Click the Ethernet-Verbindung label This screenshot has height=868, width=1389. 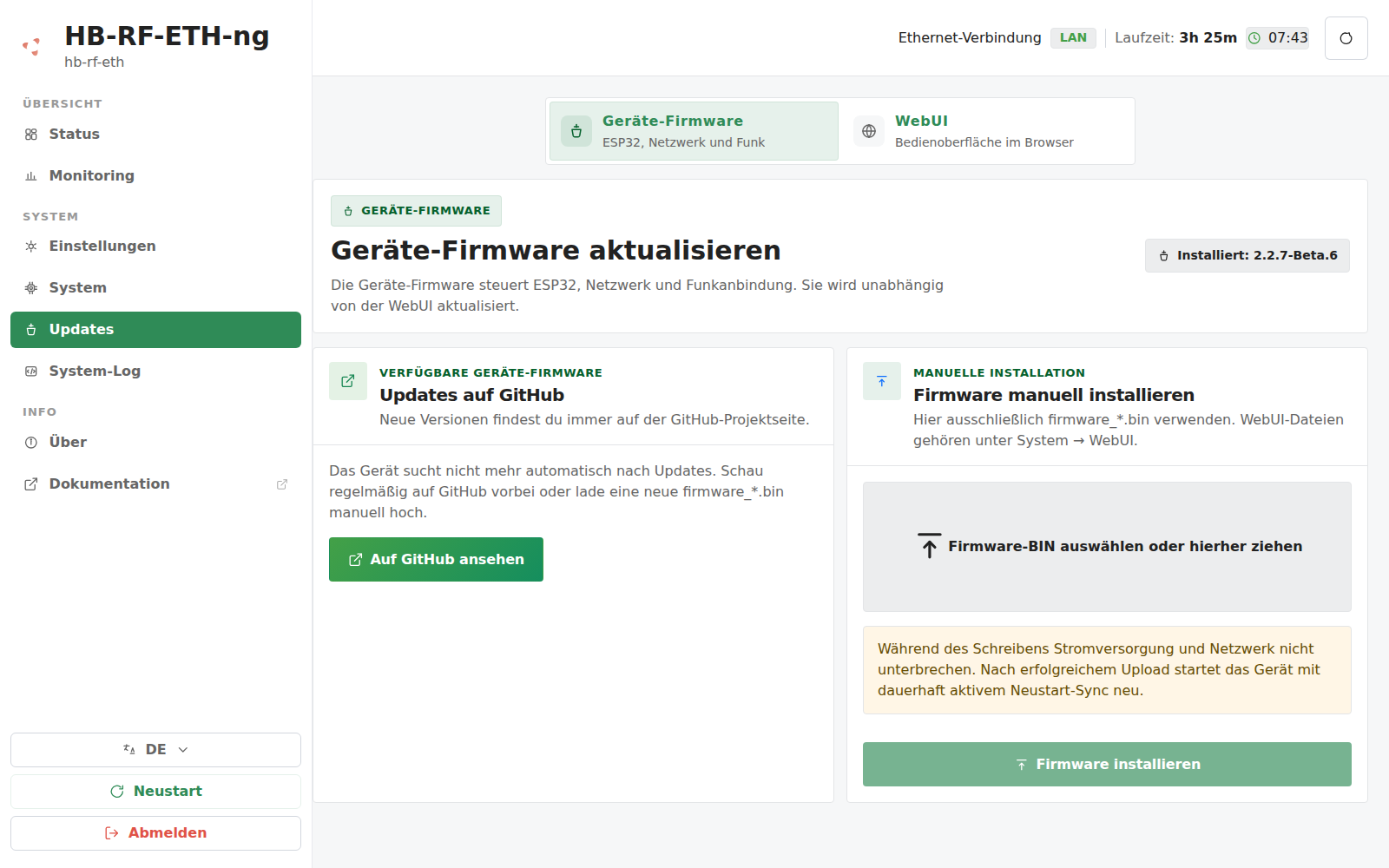tap(970, 38)
